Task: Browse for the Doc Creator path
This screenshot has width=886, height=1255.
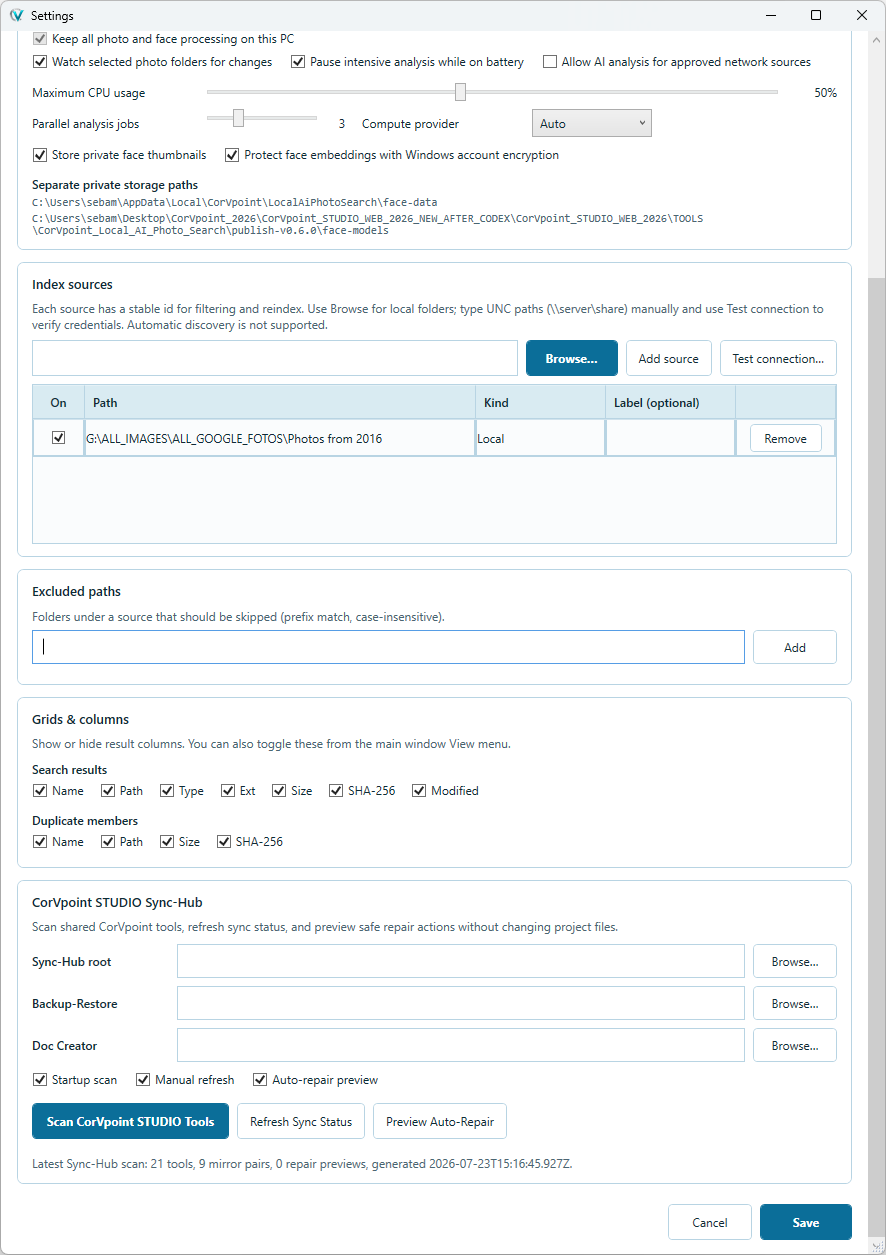Action: (795, 1045)
